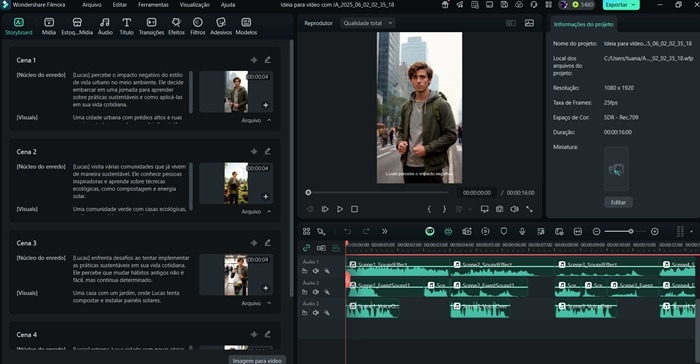
Task: Click the AI credits 5480 counter
Action: [583, 5]
